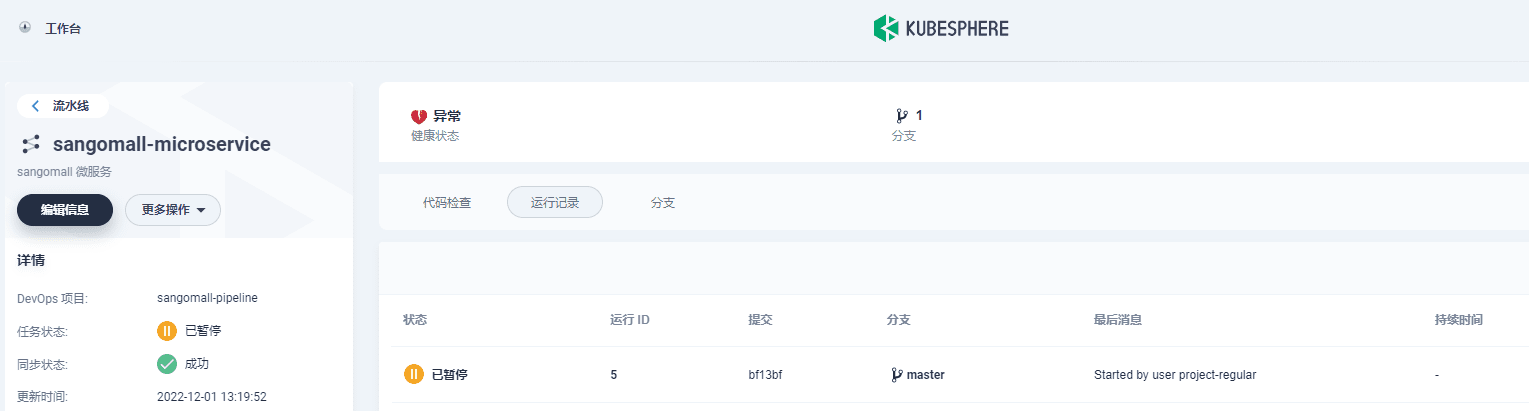Viewport: 1529px width, 411px height.
Task: Click the back chevron on 流水线 button
Action: click(x=36, y=106)
